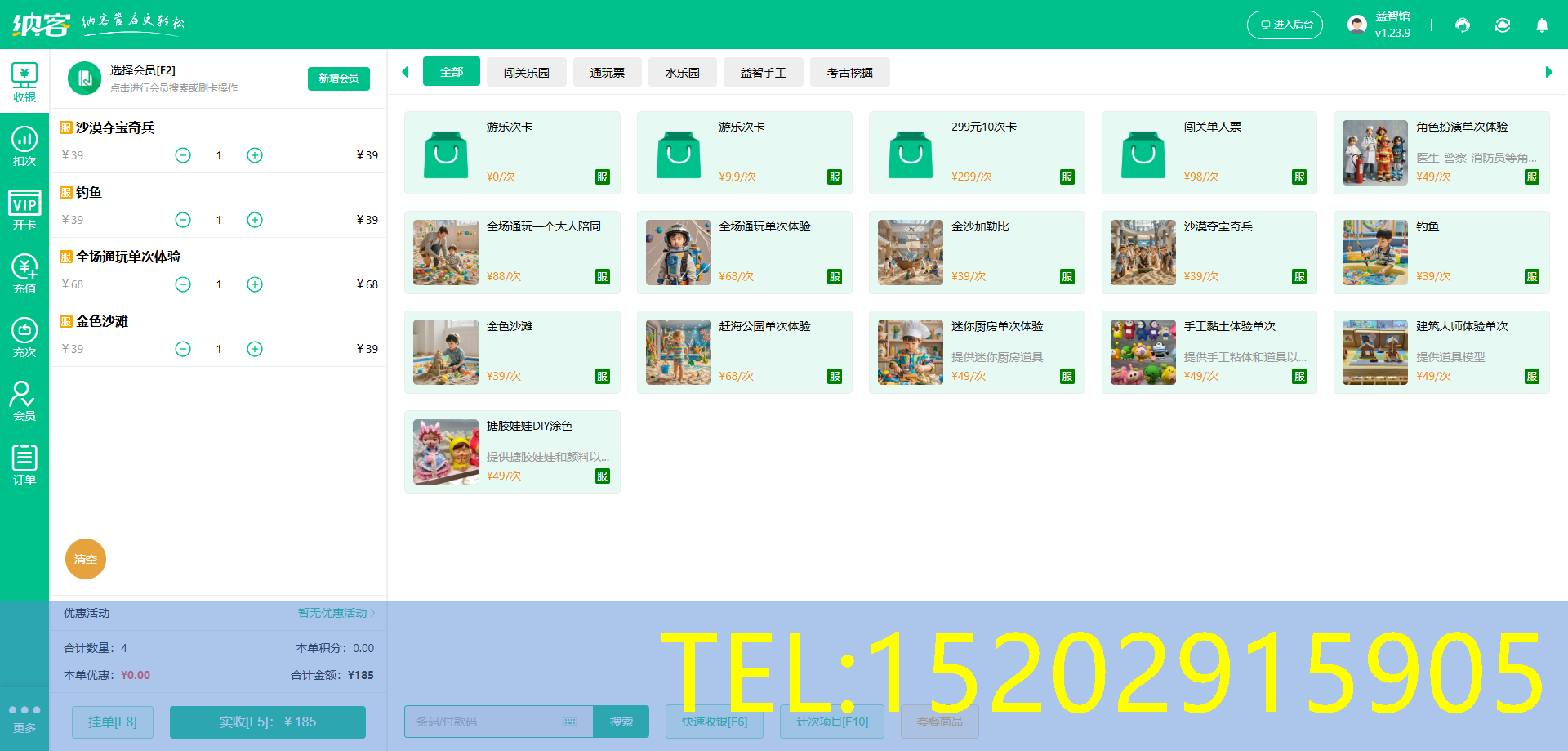Expand the 暂无优惠活动 promotions section
Viewport: 1568px width, 751px height.
coord(335,613)
